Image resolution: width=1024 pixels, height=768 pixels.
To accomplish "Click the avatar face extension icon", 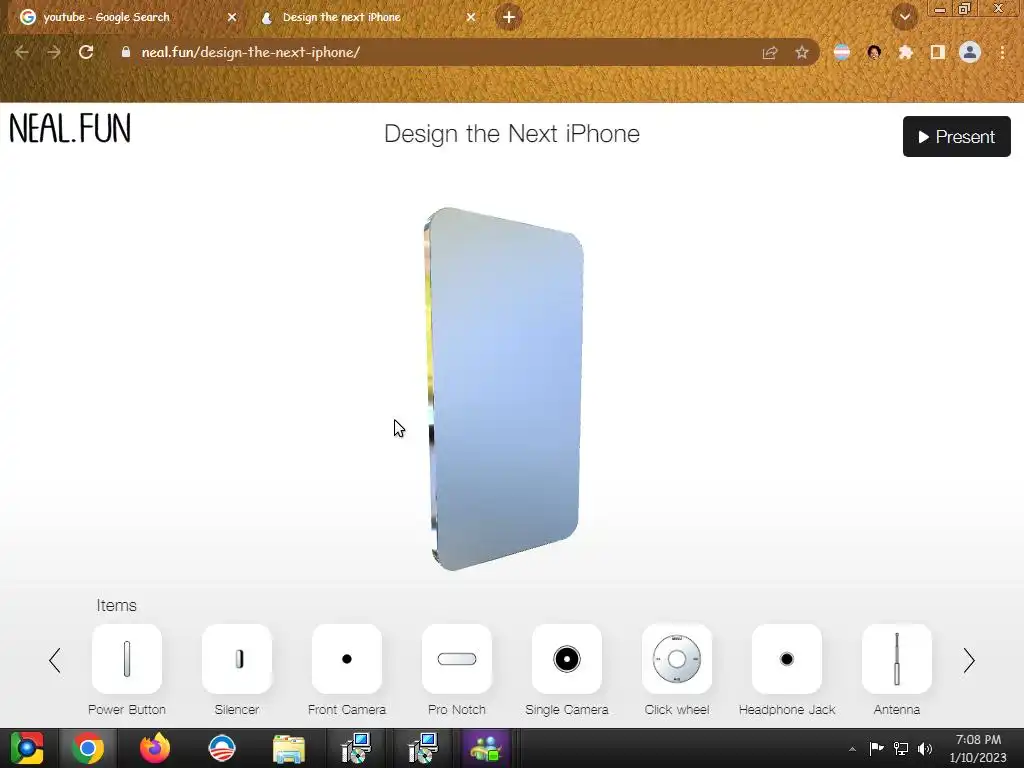I will coord(874,52).
